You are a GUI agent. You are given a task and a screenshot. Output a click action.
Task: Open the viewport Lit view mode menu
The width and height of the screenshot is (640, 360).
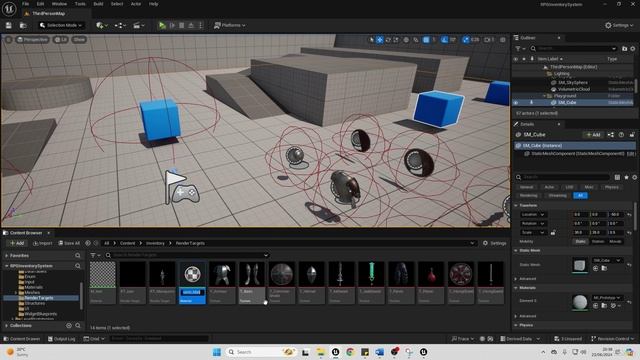click(61, 40)
